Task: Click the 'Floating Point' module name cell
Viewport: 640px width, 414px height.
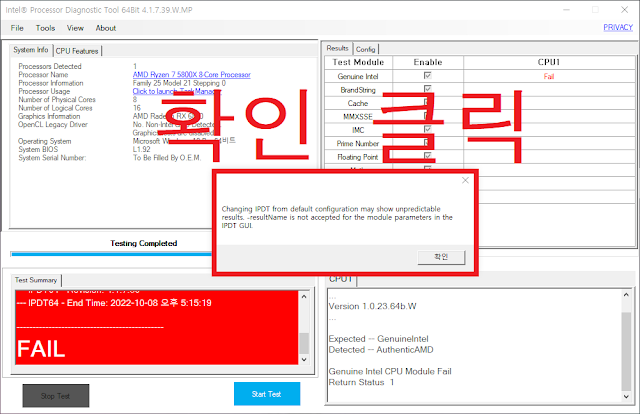Action: pos(358,157)
